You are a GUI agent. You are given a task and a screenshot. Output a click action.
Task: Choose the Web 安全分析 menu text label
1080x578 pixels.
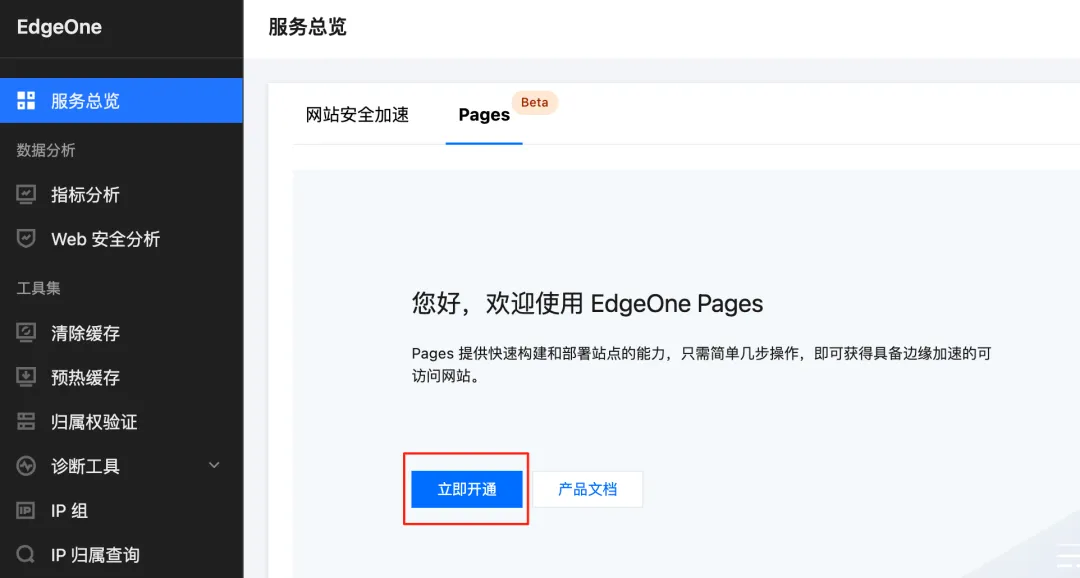pos(105,239)
